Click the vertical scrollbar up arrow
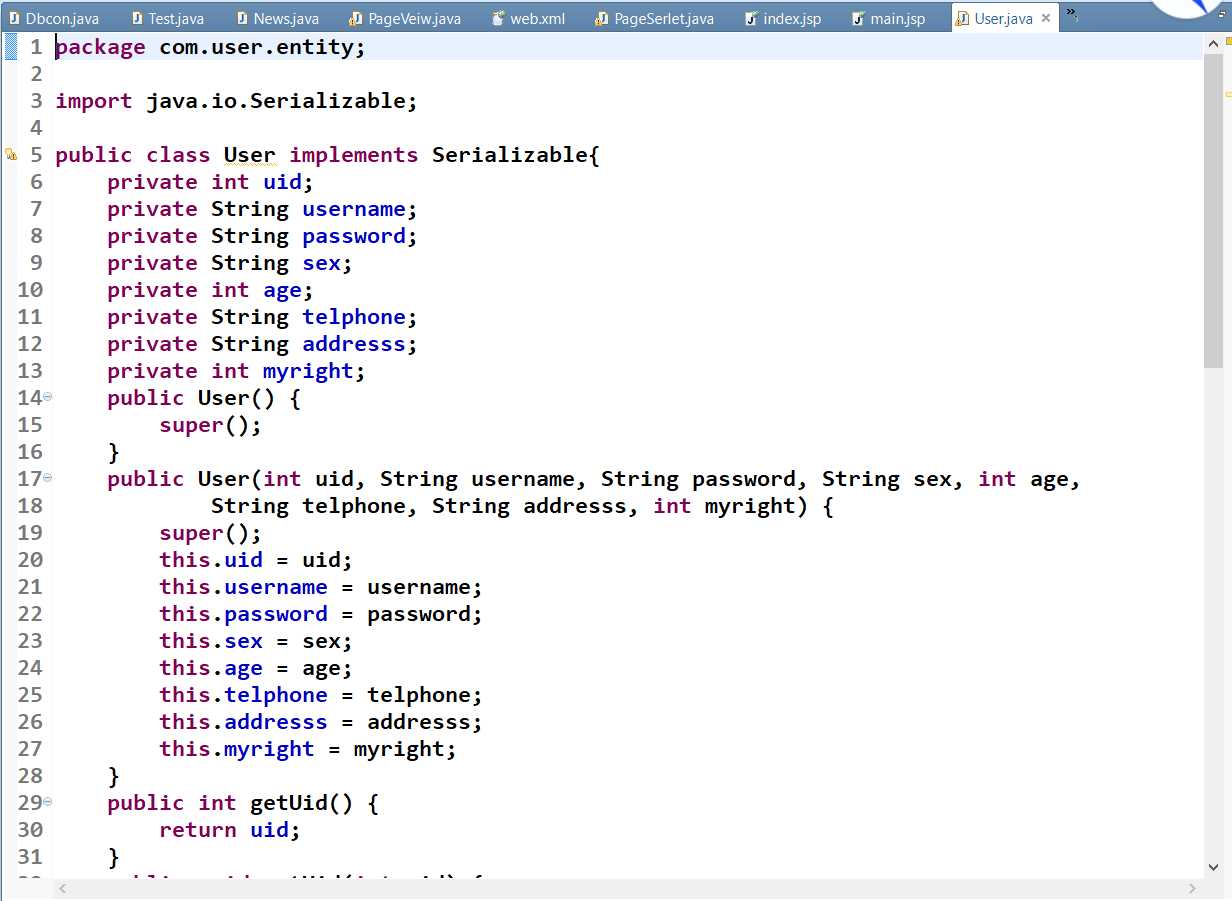This screenshot has width=1232, height=901. (x=1214, y=44)
